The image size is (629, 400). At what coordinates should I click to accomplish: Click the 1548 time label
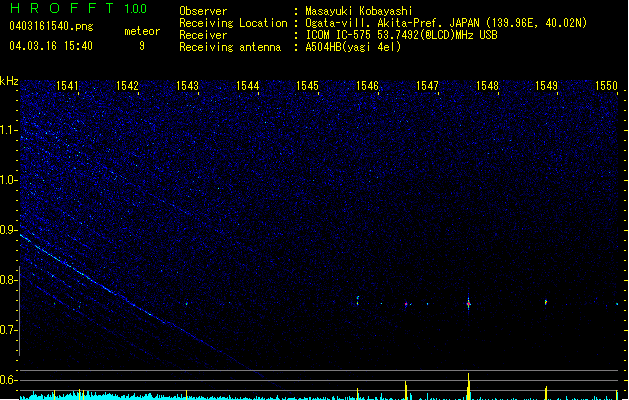click(487, 86)
